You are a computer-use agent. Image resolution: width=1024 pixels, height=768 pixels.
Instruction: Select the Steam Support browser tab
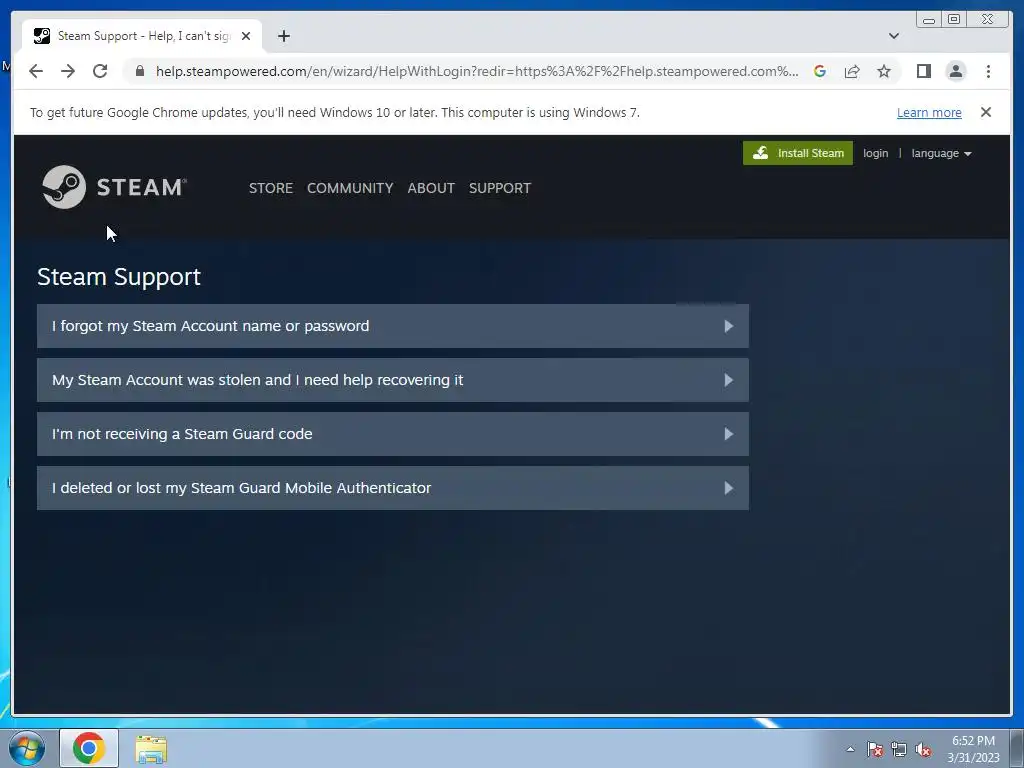142,36
